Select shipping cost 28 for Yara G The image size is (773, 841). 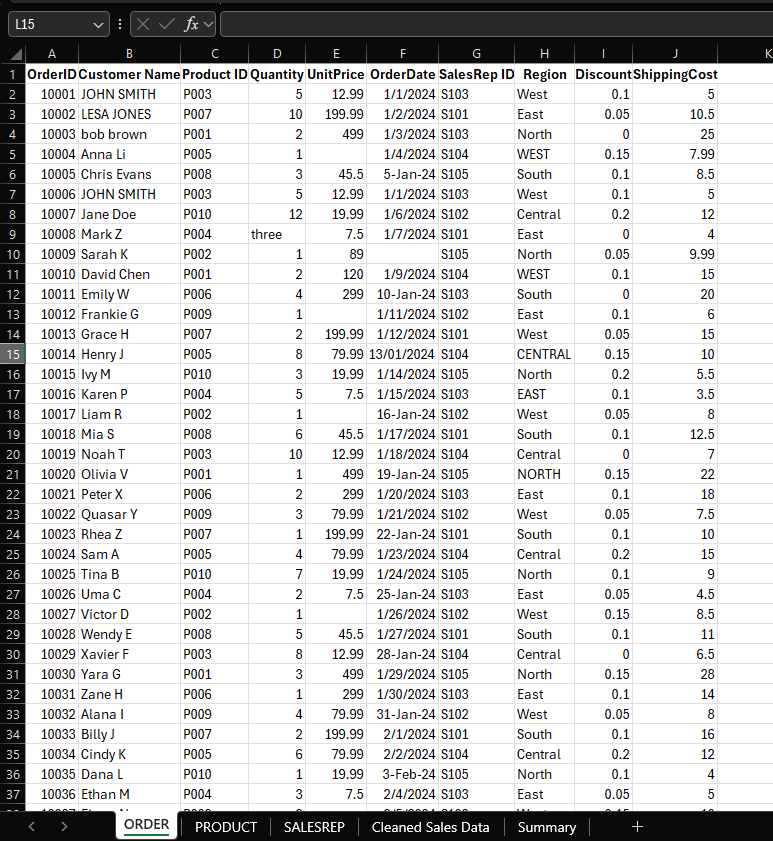[x=675, y=674]
